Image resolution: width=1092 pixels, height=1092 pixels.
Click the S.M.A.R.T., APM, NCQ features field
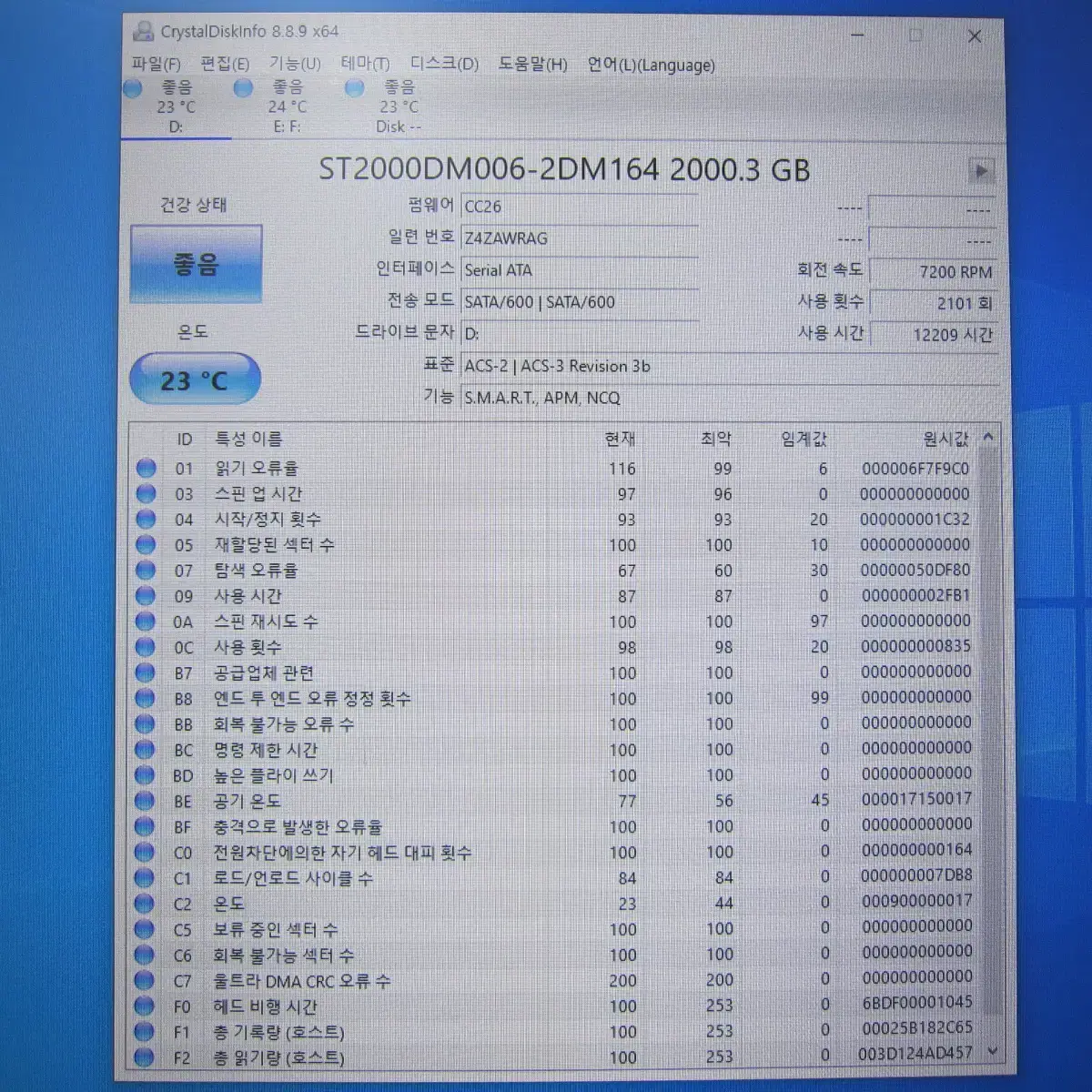[729, 398]
